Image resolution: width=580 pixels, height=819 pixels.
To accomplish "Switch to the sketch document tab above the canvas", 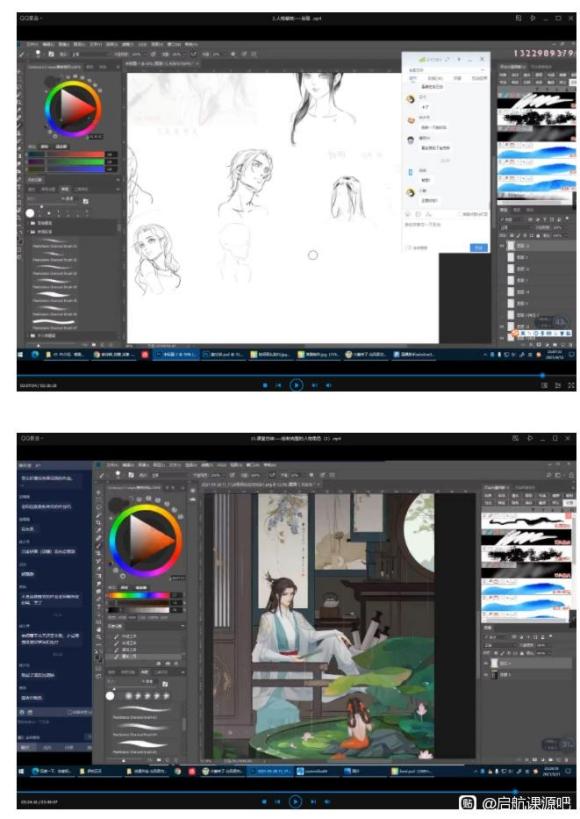I will point(160,64).
